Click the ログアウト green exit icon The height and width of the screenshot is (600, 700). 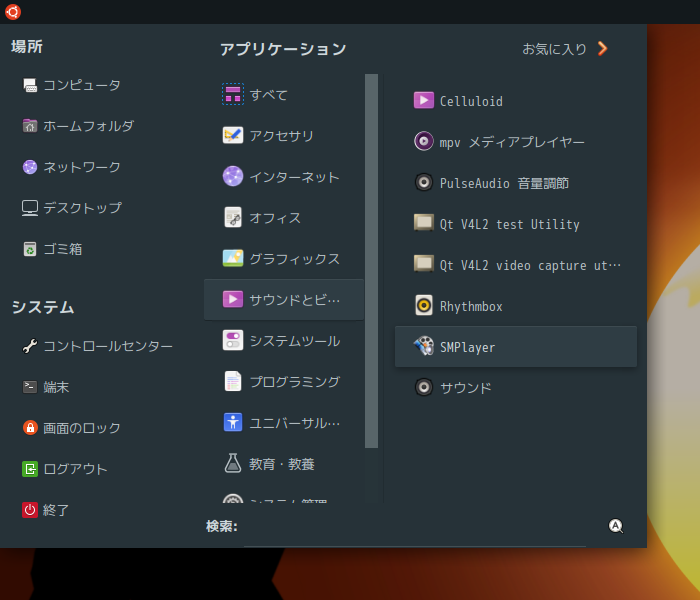[30, 469]
